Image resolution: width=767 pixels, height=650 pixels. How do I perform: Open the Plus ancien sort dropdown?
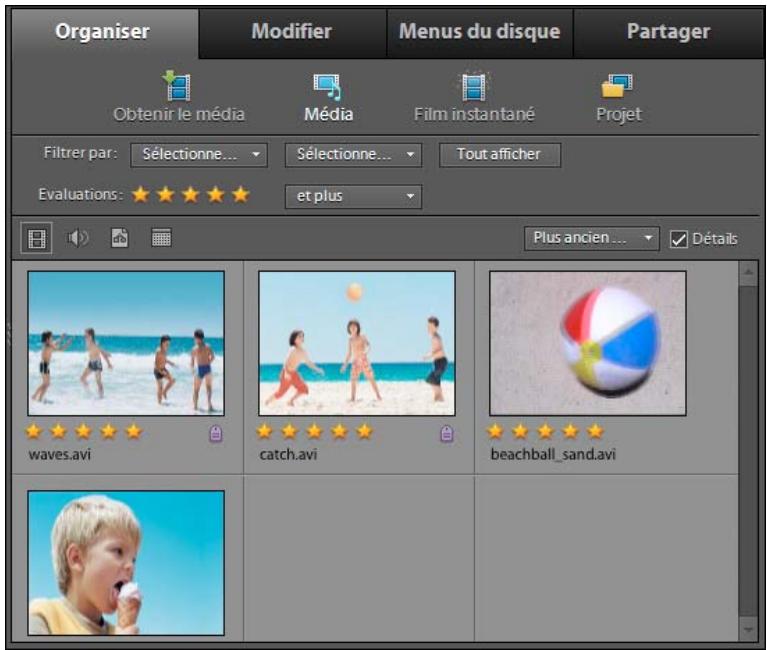[591, 239]
